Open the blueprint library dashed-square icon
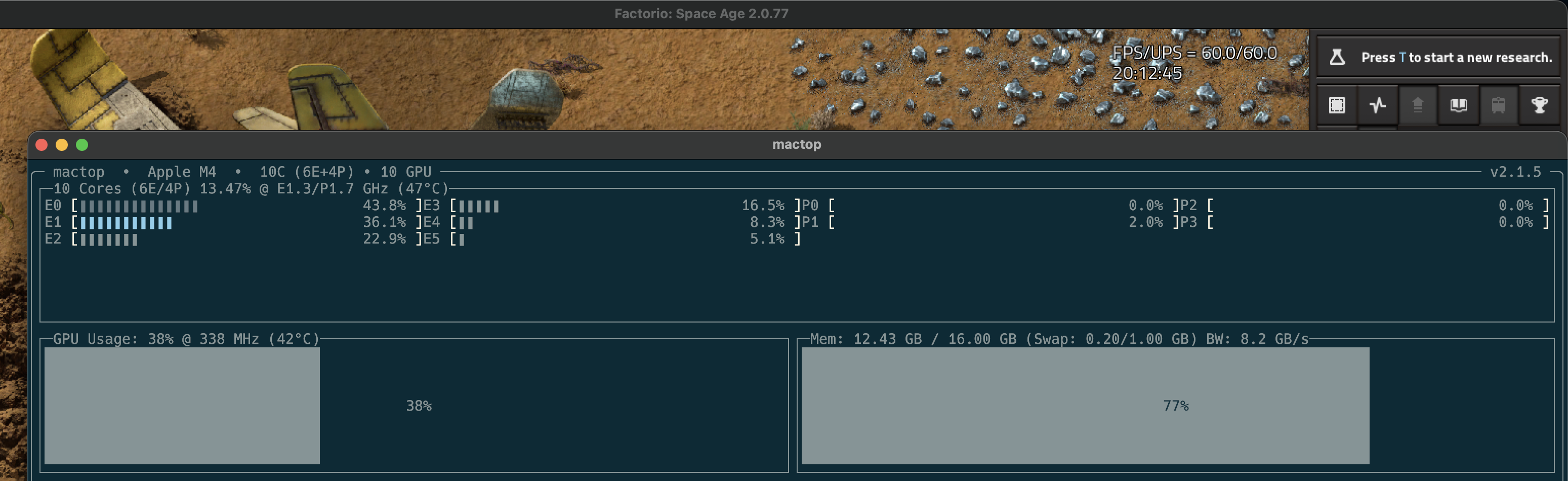This screenshot has height=481, width=1568. click(1337, 105)
